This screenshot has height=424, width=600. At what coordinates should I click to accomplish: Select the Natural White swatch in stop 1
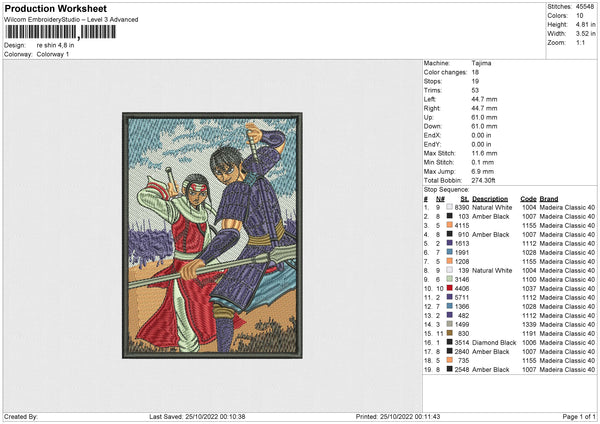click(x=450, y=207)
